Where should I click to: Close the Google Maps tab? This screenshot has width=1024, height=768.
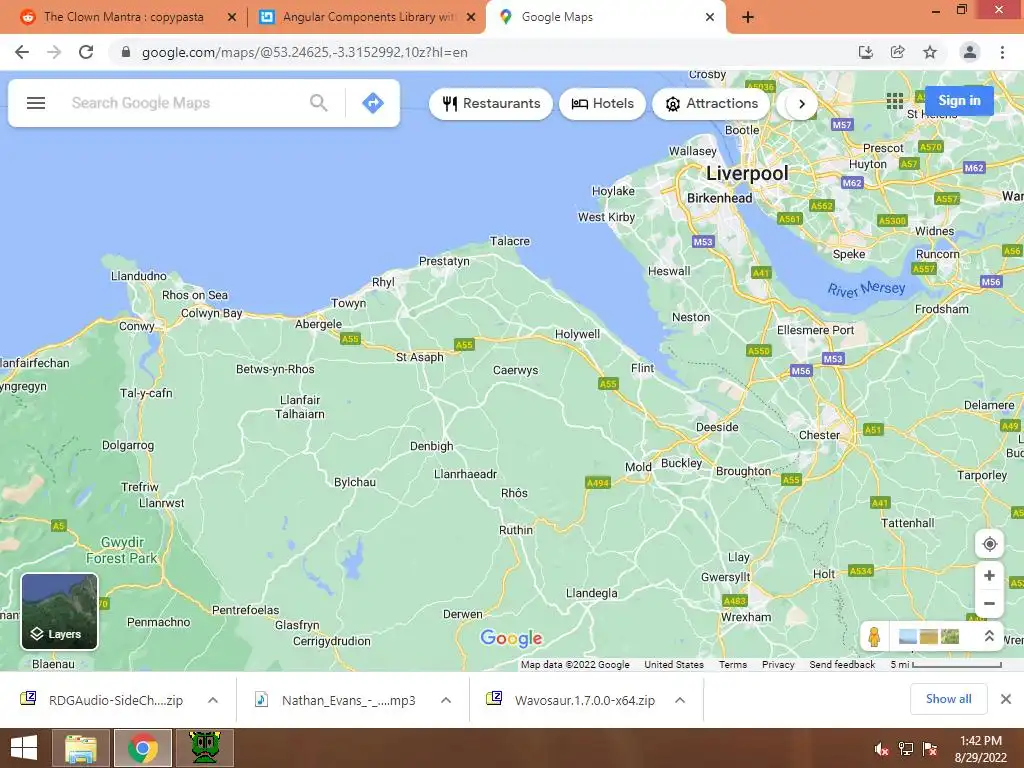(710, 18)
